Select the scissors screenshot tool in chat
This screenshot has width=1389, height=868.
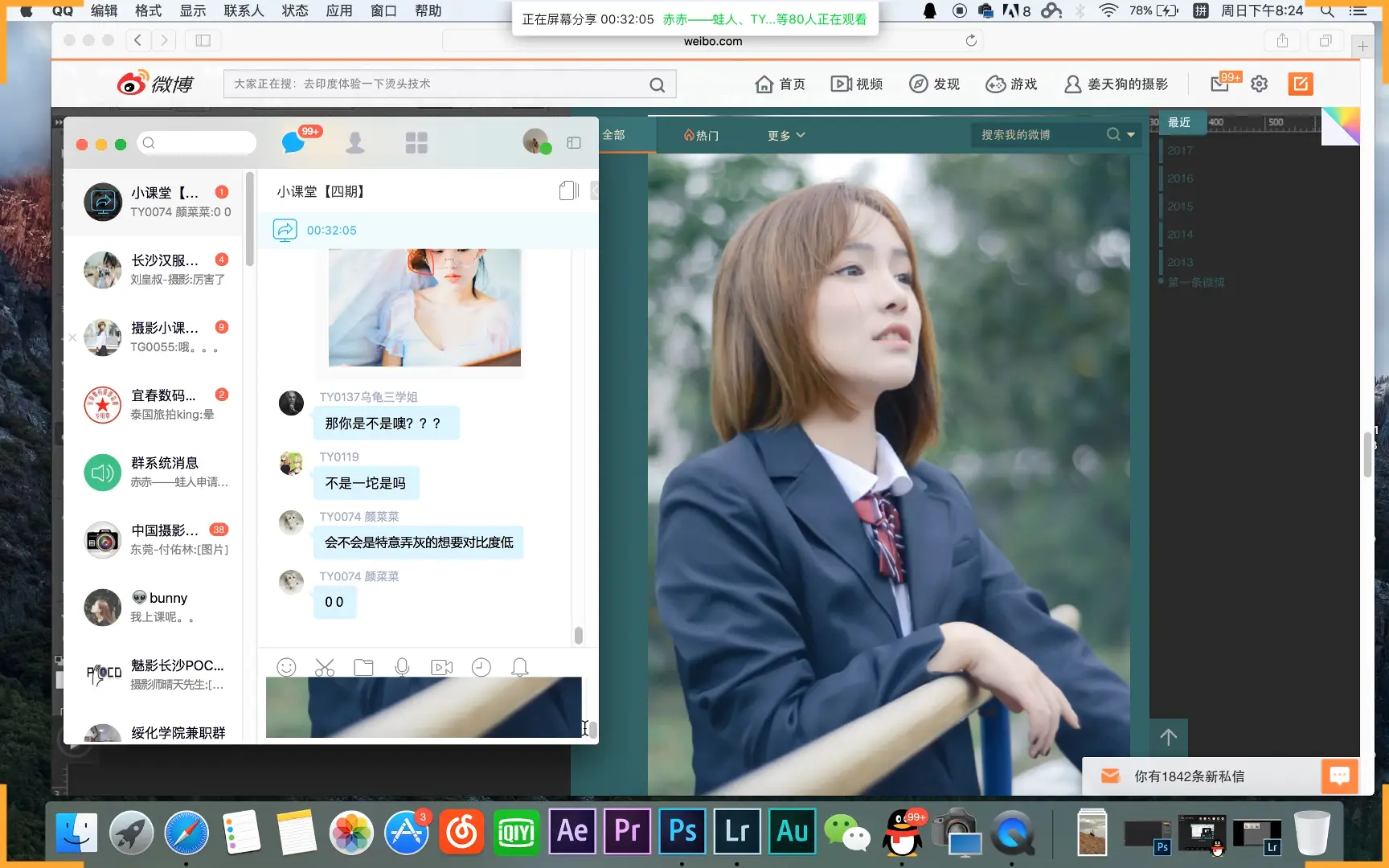click(325, 667)
